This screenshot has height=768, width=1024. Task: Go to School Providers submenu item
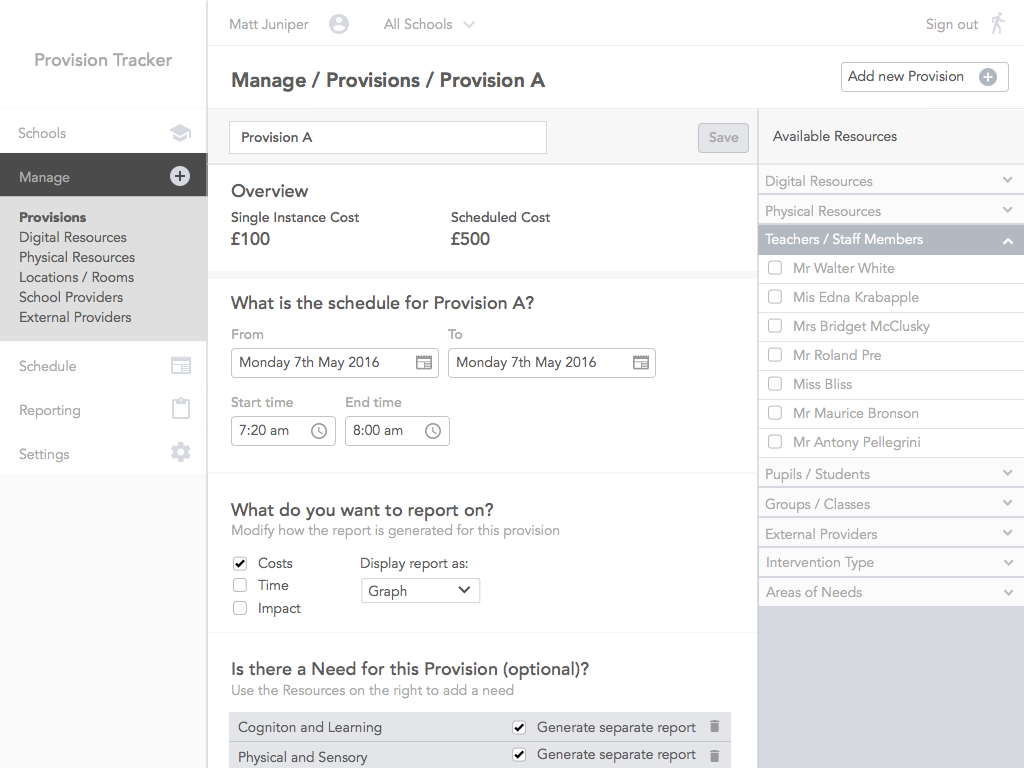71,297
